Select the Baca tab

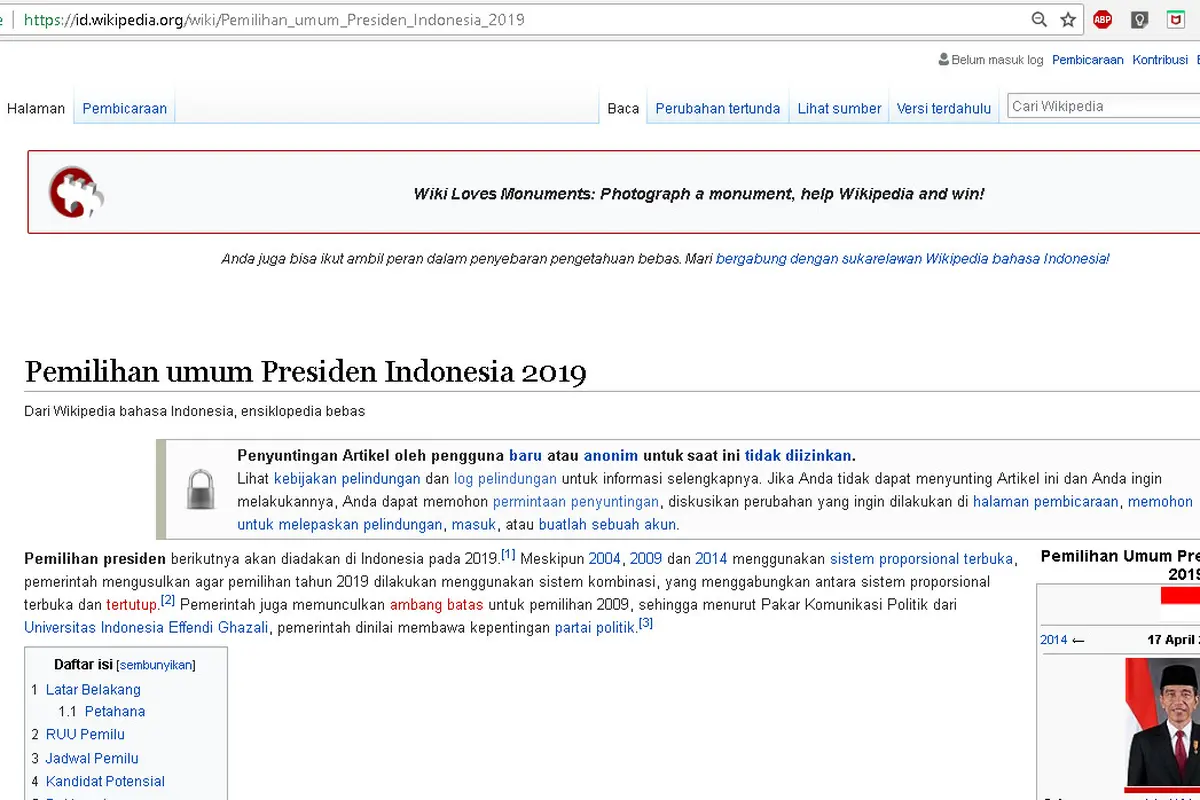pos(623,108)
